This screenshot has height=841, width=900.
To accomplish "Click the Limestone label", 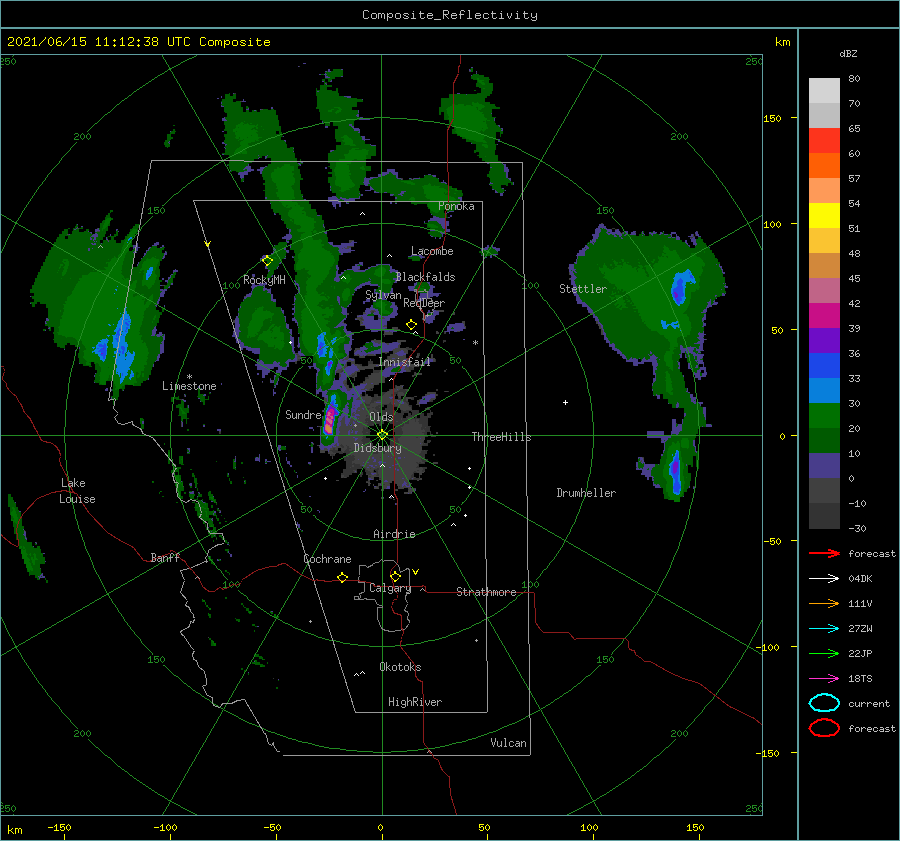I will point(189,386).
